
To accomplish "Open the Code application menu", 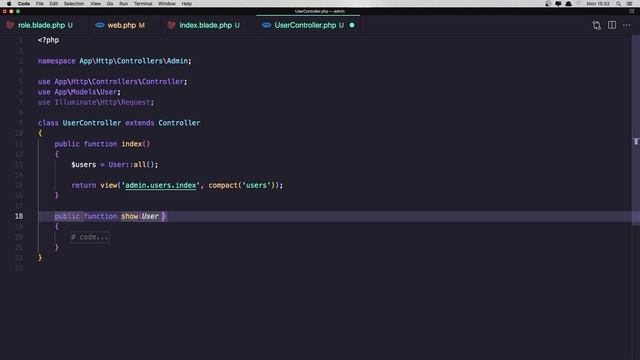I will (x=24, y=4).
